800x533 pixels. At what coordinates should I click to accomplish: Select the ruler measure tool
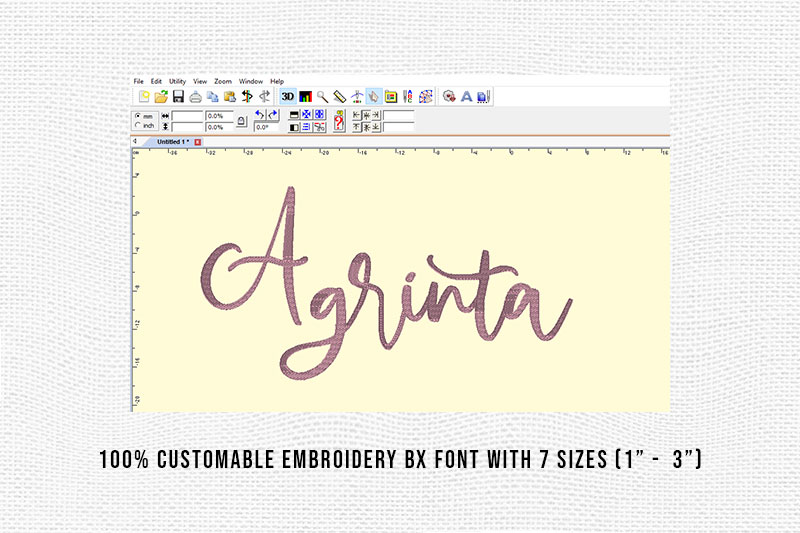[339, 96]
